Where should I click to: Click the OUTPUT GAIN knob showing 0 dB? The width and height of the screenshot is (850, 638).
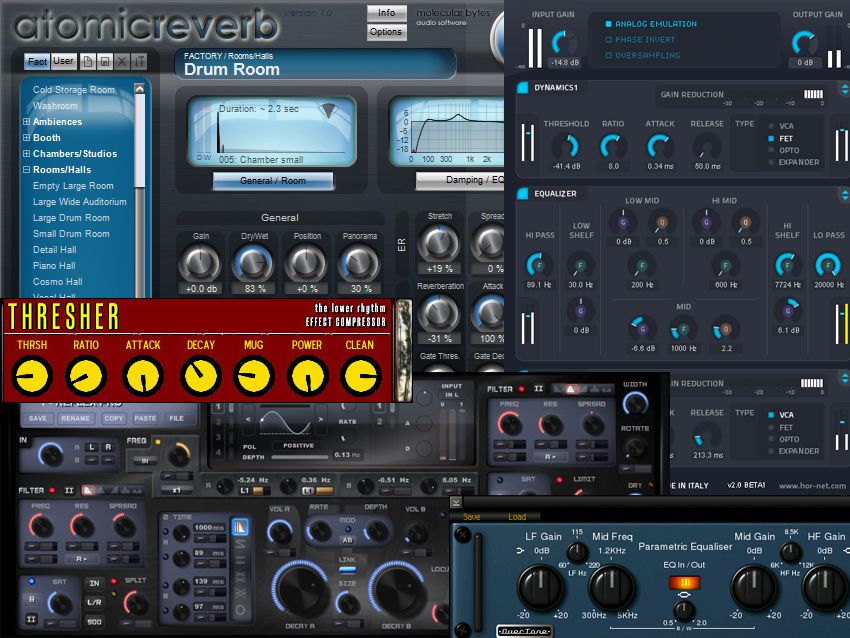[x=804, y=42]
